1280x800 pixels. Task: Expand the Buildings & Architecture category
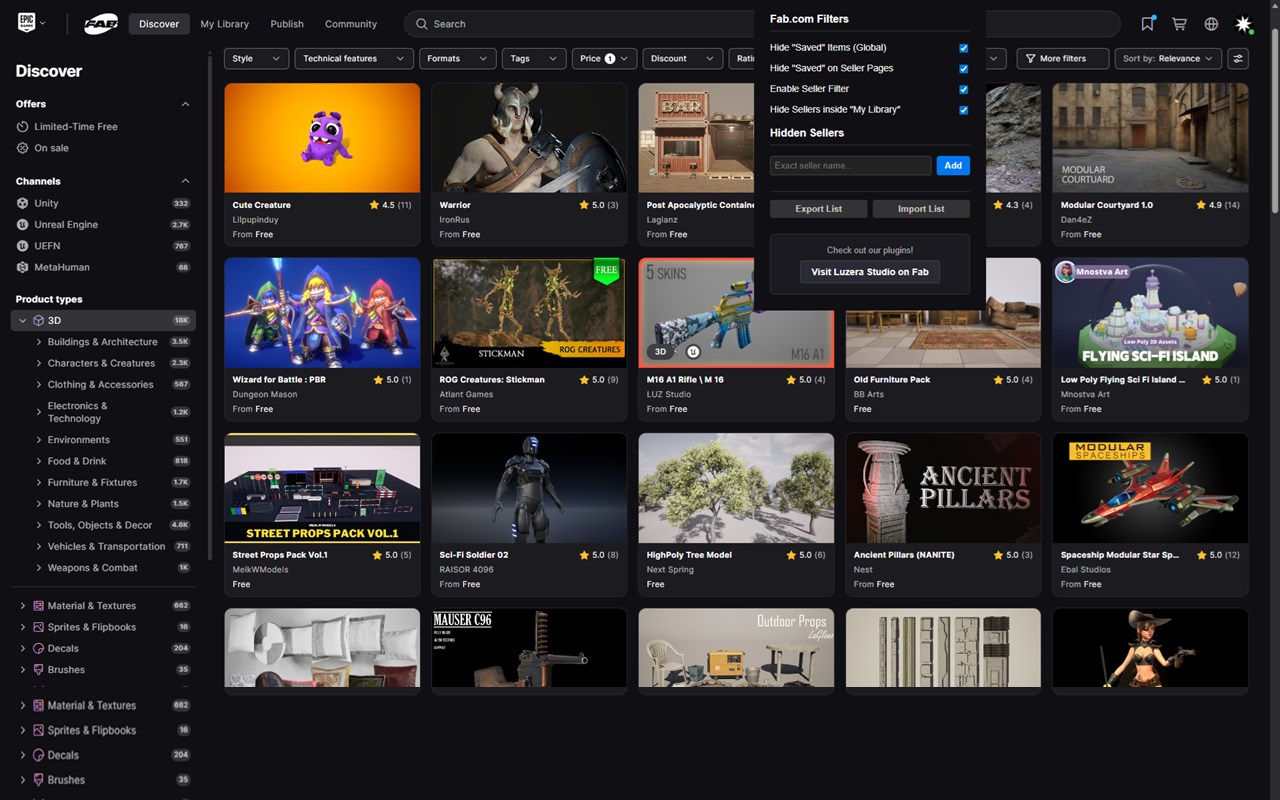(x=38, y=342)
